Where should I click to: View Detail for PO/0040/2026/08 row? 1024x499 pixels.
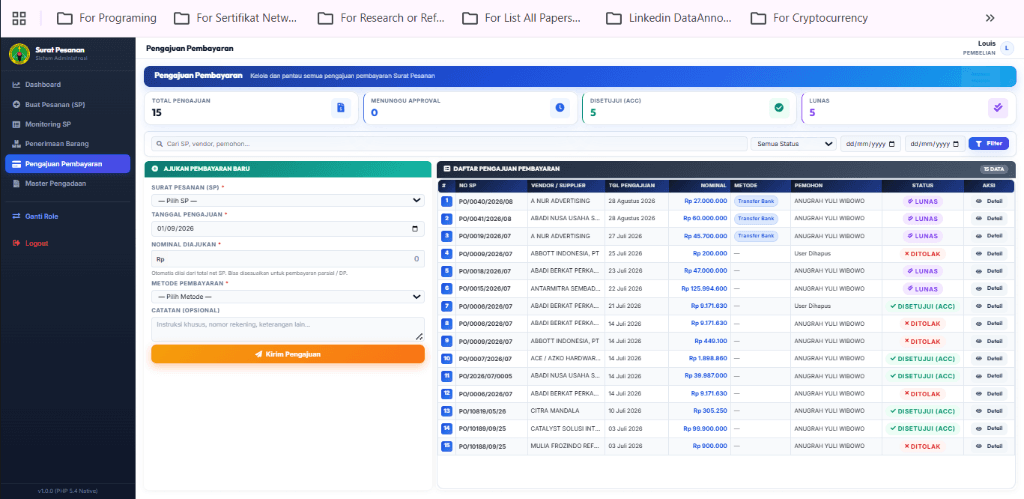click(x=989, y=201)
